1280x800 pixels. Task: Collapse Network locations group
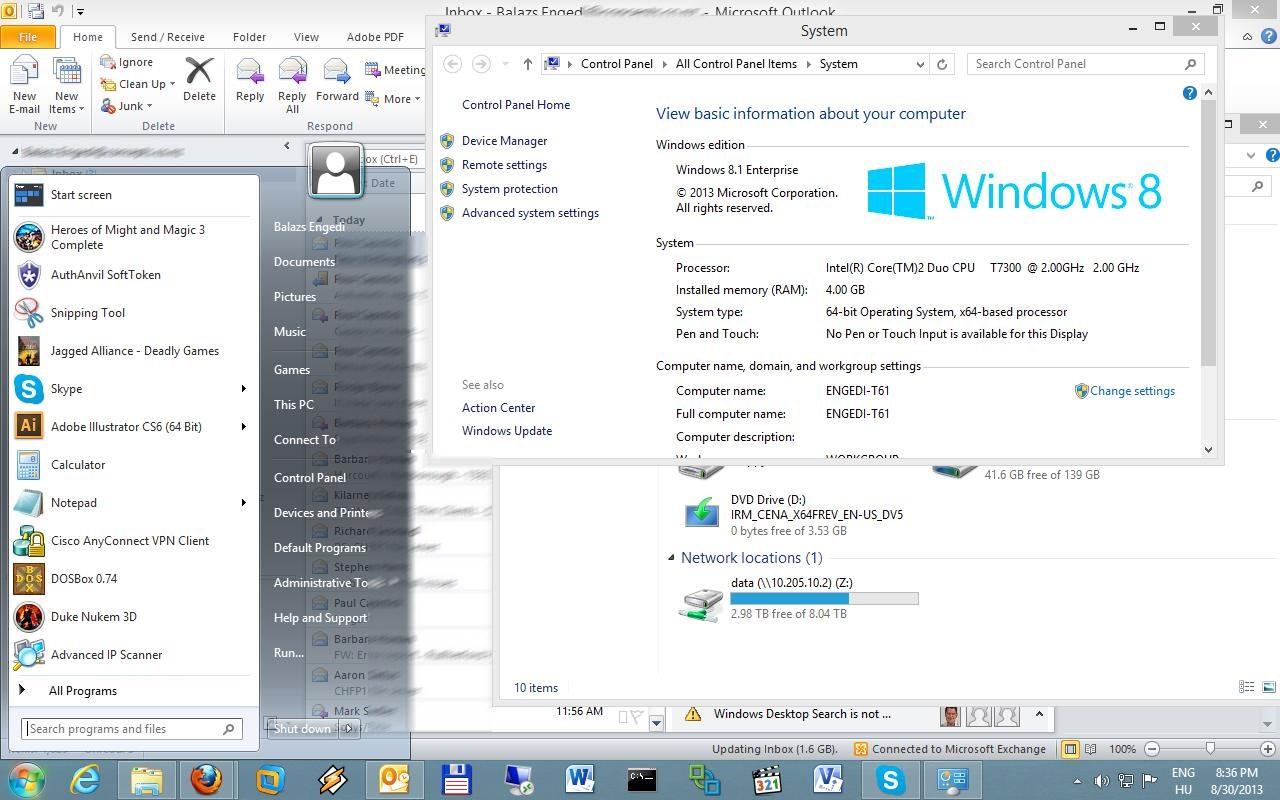pyautogui.click(x=671, y=558)
